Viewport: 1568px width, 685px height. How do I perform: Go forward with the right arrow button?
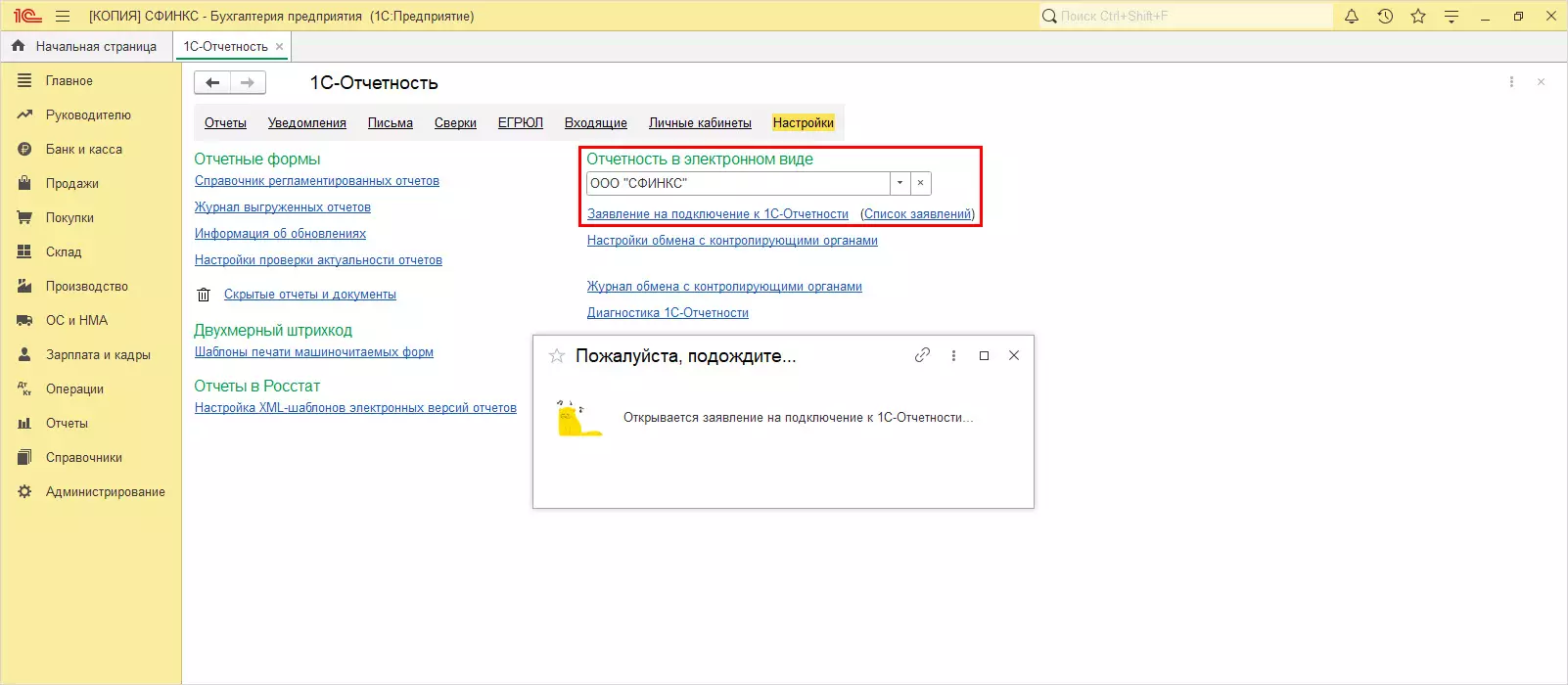click(248, 83)
